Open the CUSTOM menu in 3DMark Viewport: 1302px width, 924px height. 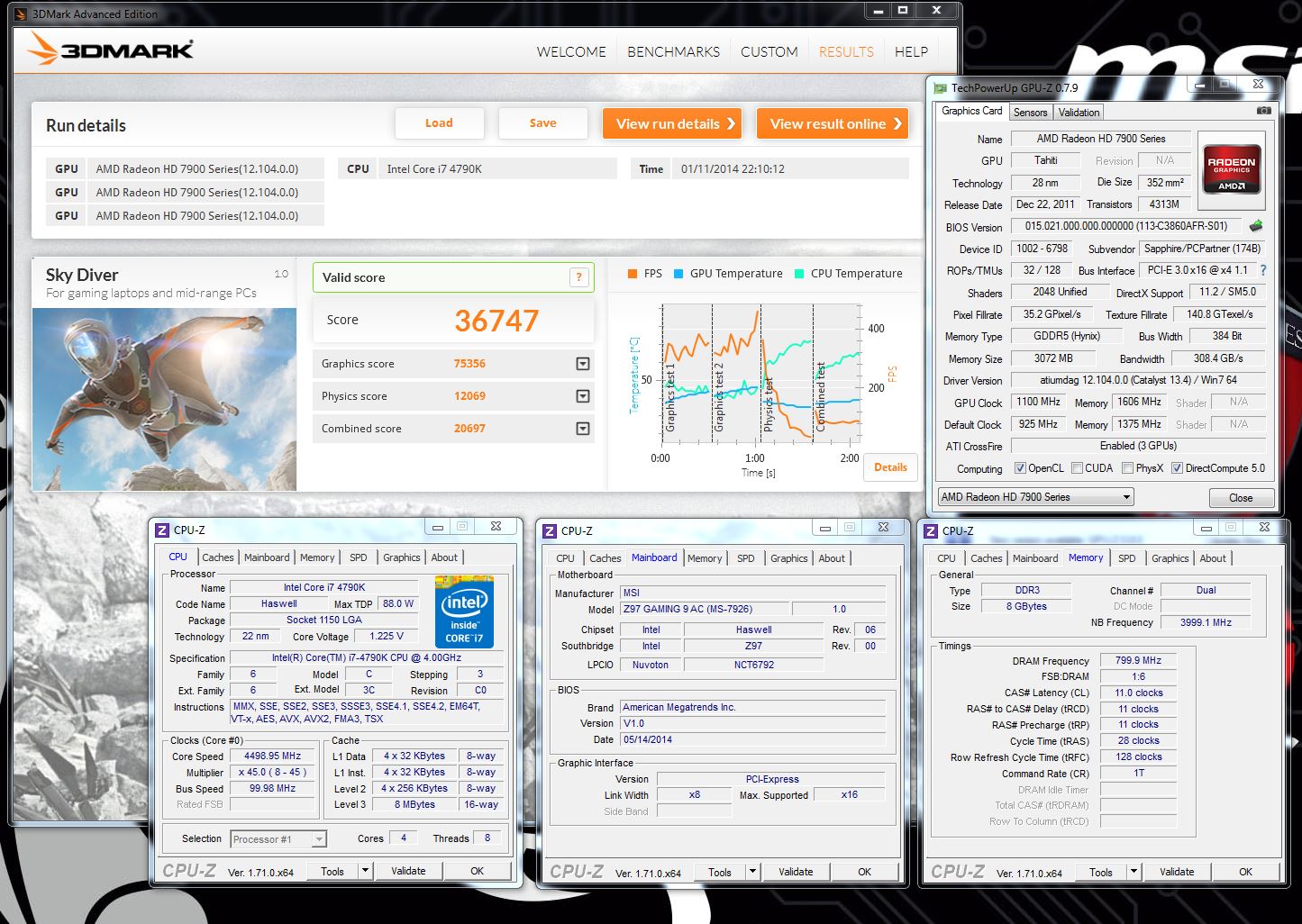click(x=769, y=52)
